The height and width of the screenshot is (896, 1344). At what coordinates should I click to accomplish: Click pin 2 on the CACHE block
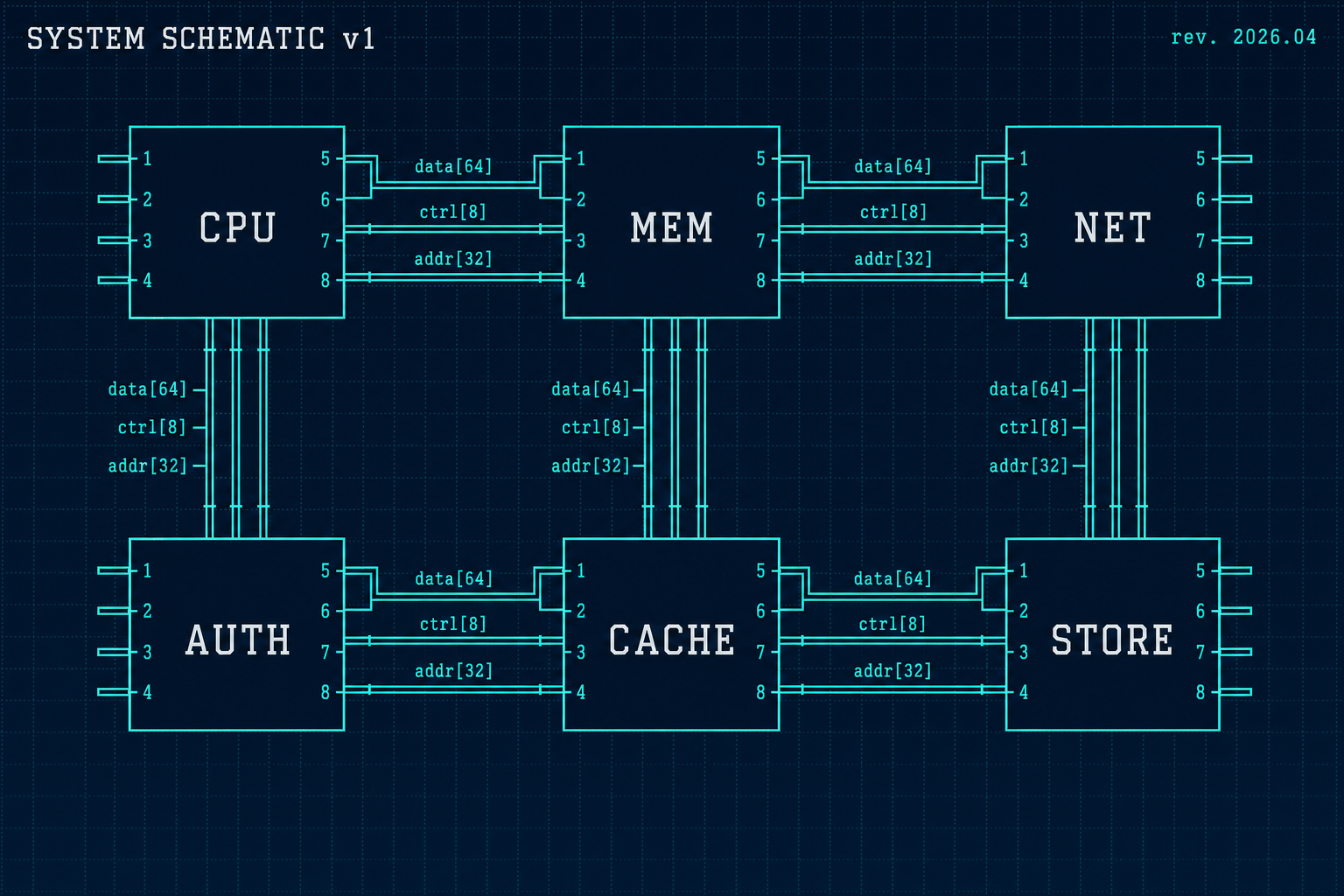tap(581, 611)
